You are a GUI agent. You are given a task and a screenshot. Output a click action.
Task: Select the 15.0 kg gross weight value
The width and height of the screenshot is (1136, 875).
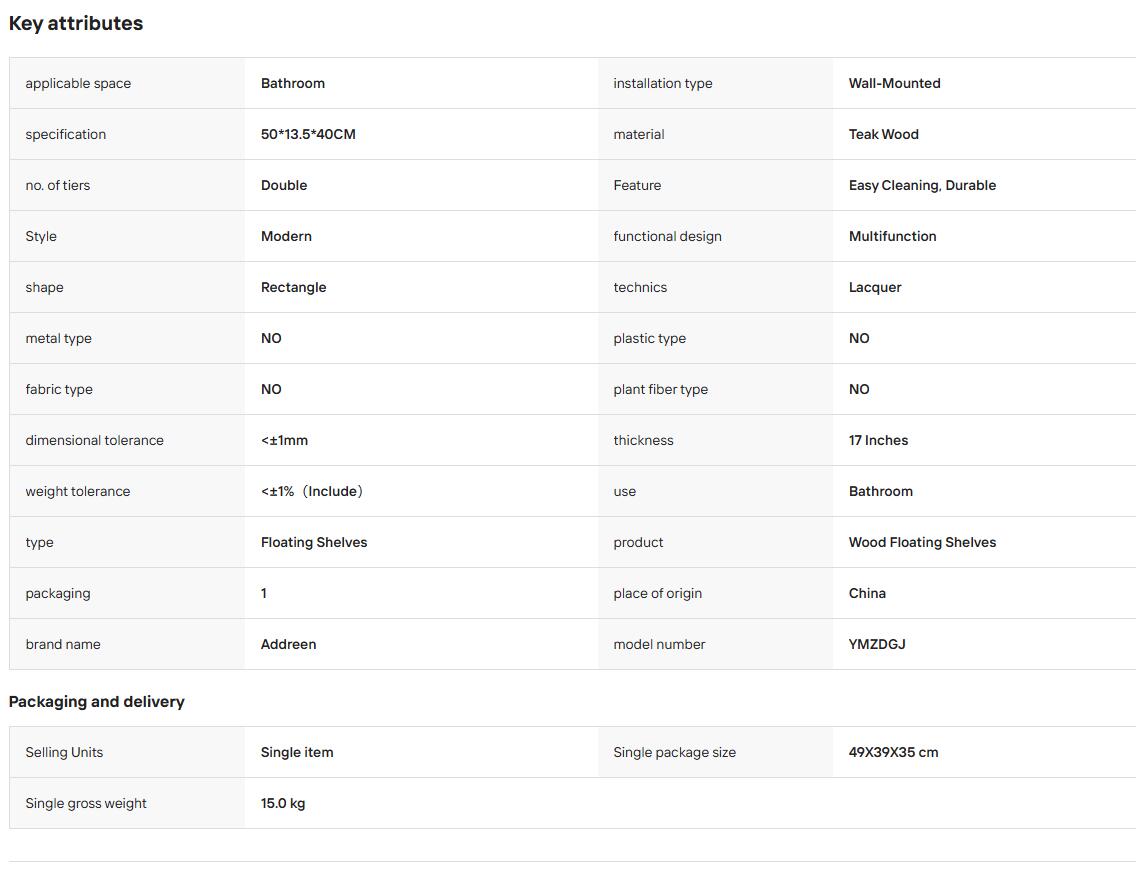283,803
